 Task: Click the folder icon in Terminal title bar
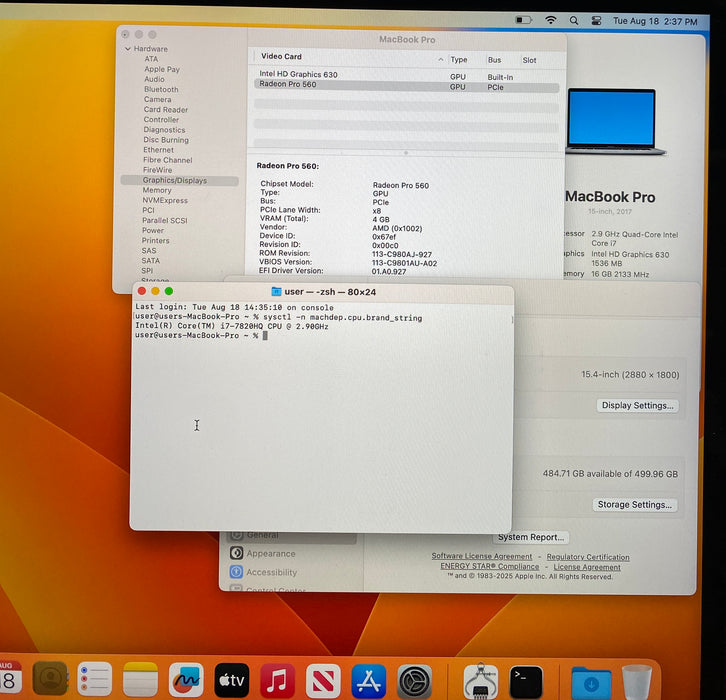coord(276,291)
